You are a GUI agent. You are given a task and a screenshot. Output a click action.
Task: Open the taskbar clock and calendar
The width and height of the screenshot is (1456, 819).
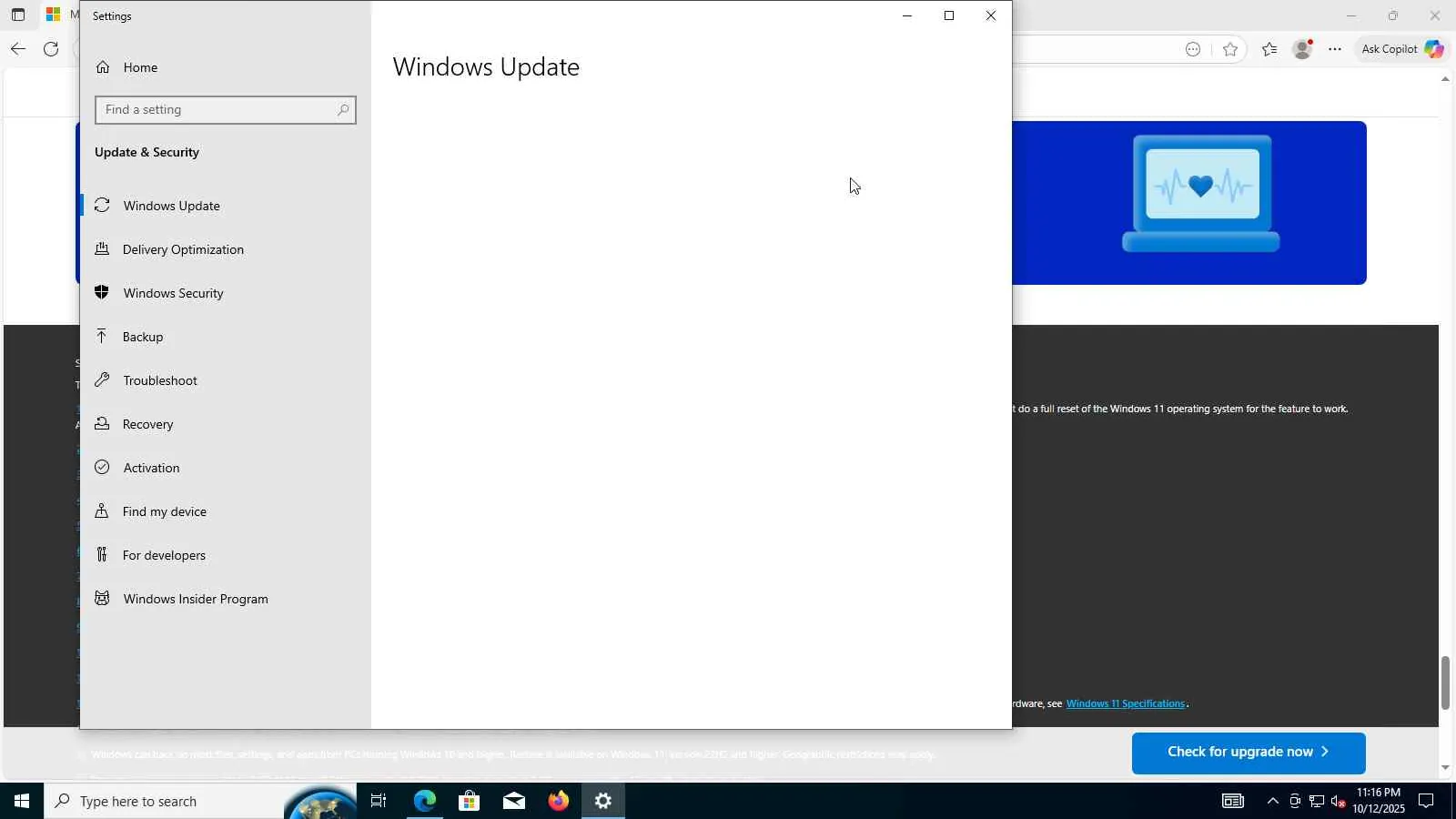coord(1379,801)
